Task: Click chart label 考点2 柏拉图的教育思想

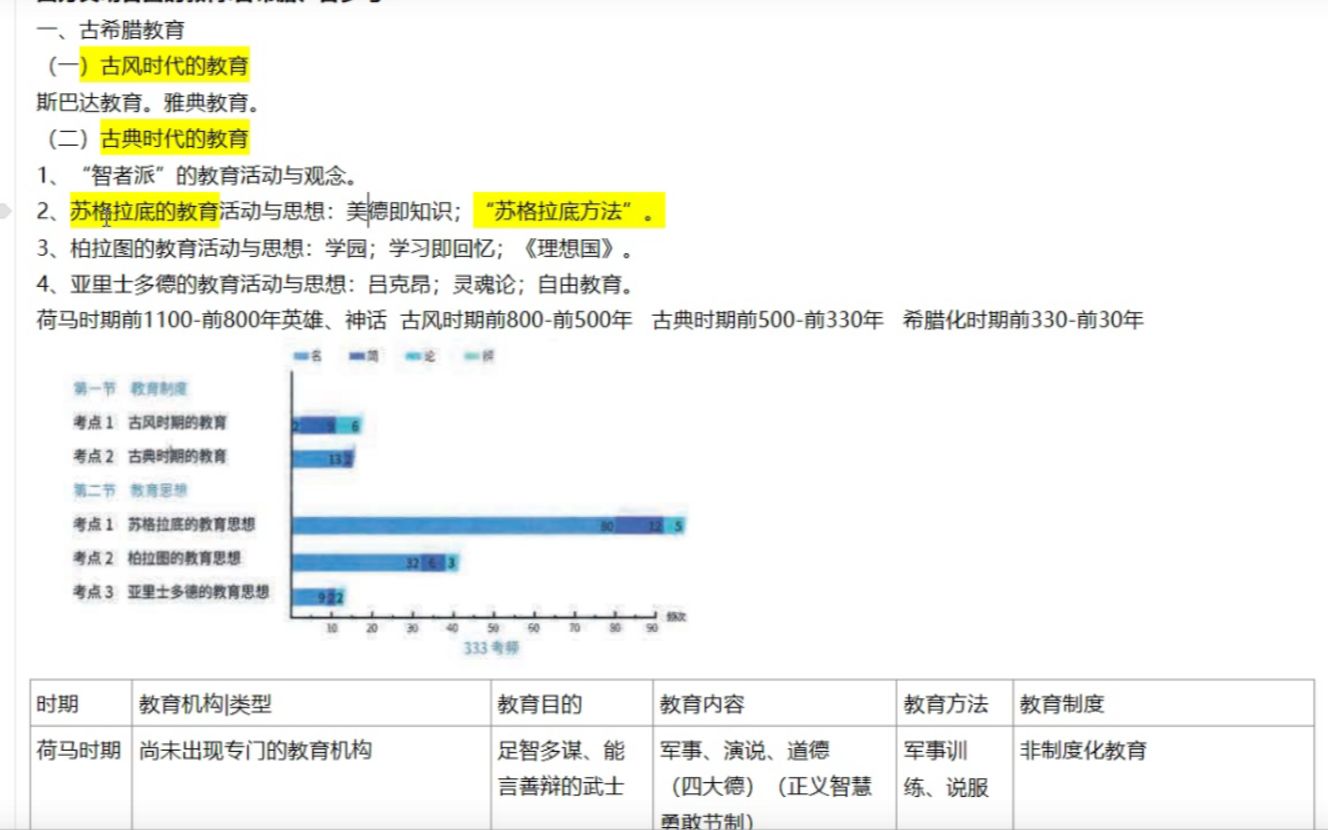Action: (x=157, y=558)
